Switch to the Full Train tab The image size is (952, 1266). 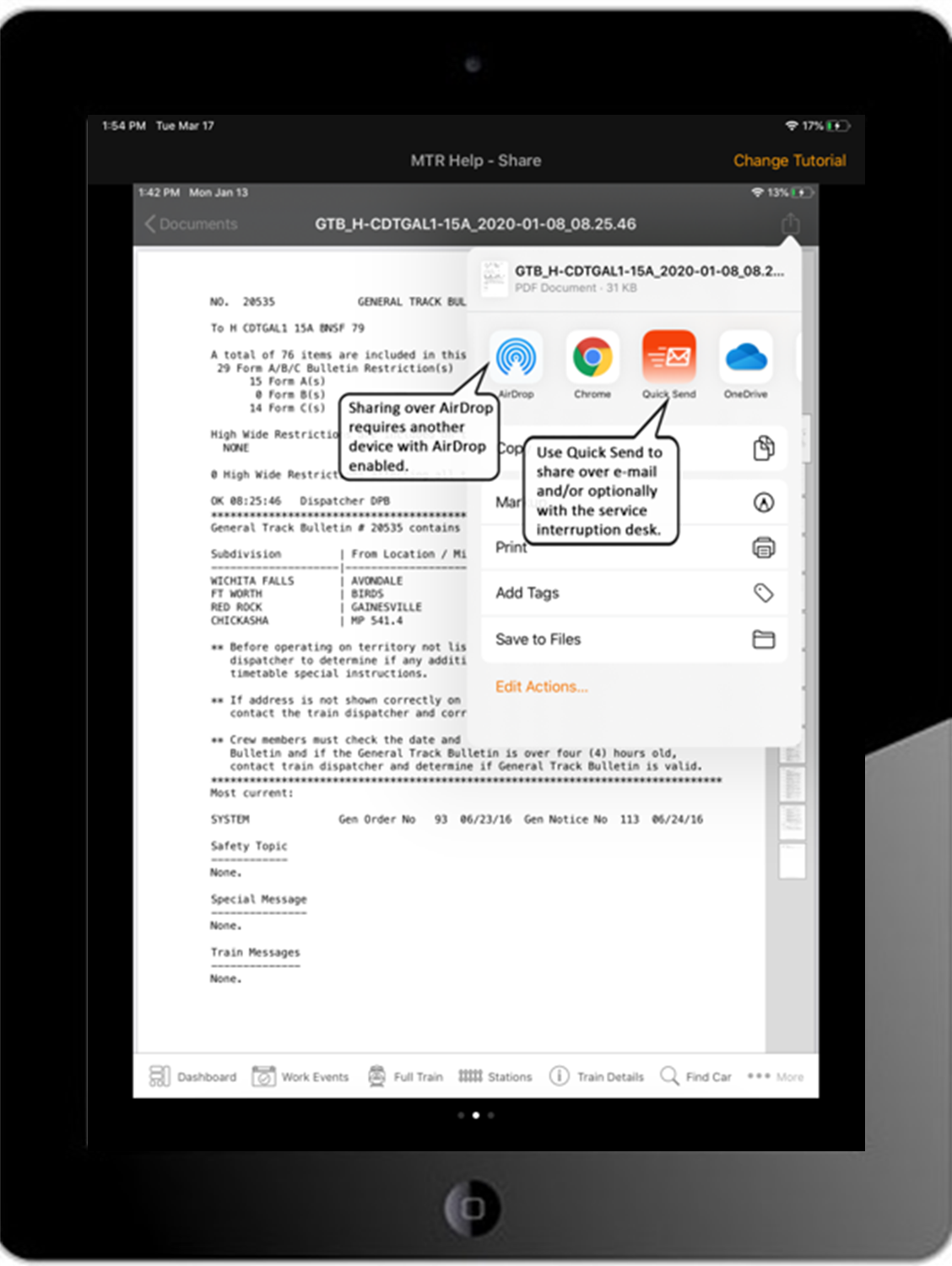click(406, 1076)
